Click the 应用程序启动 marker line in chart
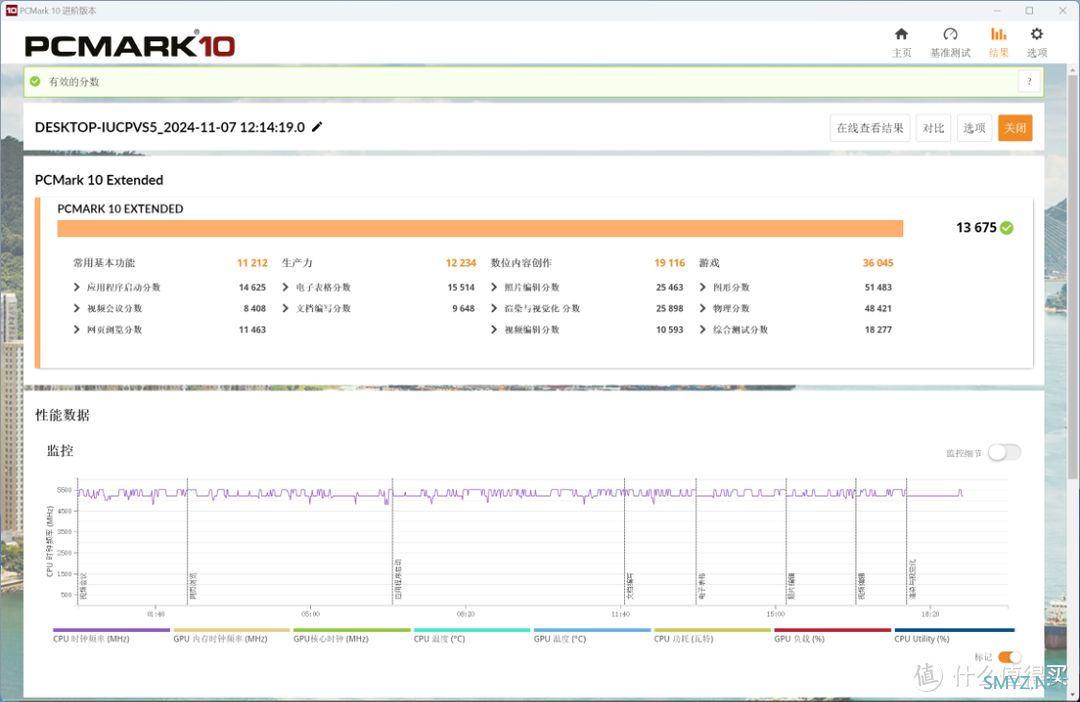 [x=393, y=541]
